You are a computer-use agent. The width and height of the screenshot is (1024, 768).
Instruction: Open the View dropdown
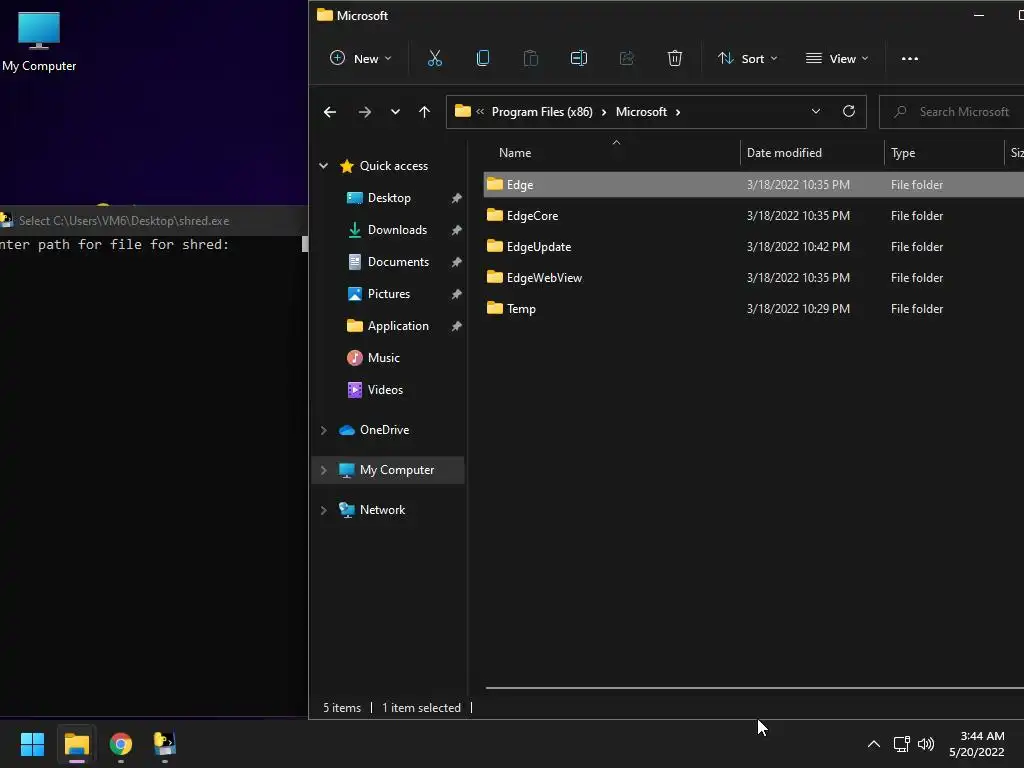[837, 59]
